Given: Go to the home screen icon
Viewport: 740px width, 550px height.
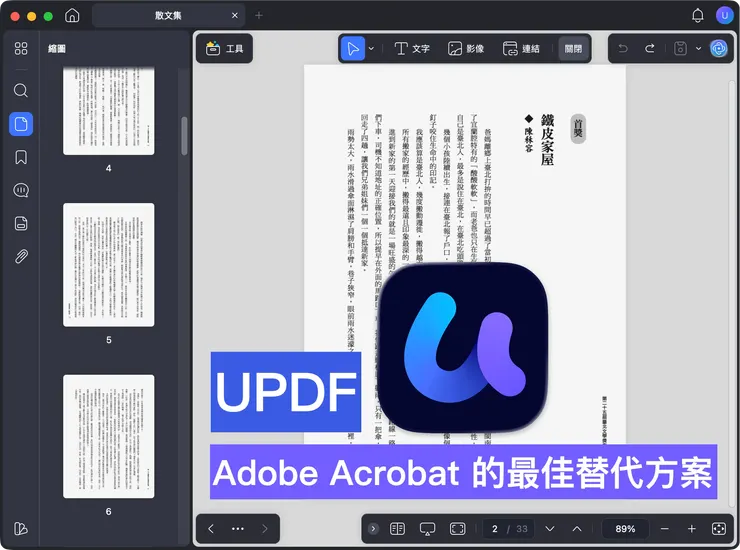Looking at the screenshot, I should point(72,16).
